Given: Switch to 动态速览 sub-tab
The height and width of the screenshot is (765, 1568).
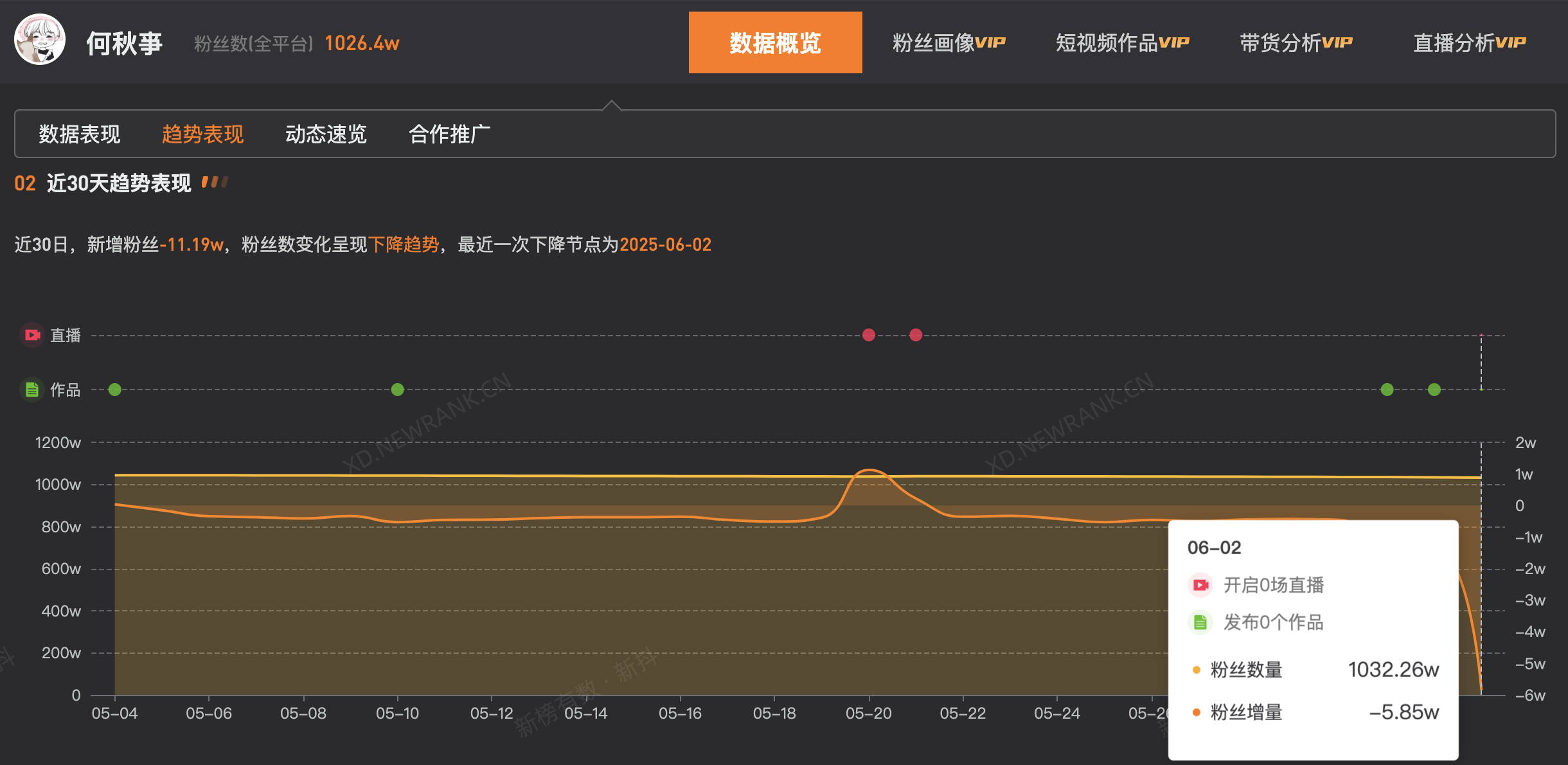Looking at the screenshot, I should coord(326,134).
